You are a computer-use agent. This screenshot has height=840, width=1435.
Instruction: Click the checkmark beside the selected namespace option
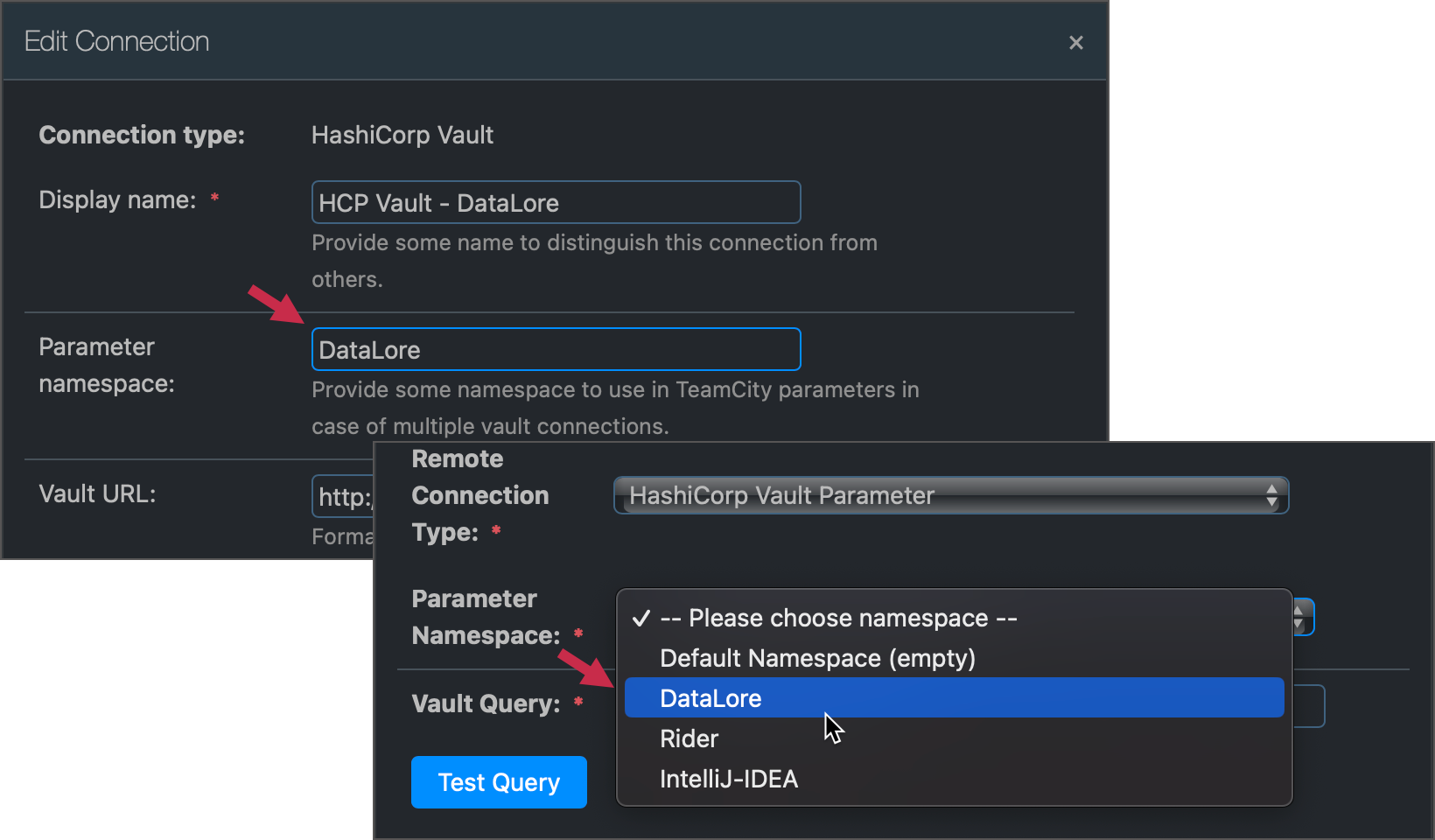[641, 619]
